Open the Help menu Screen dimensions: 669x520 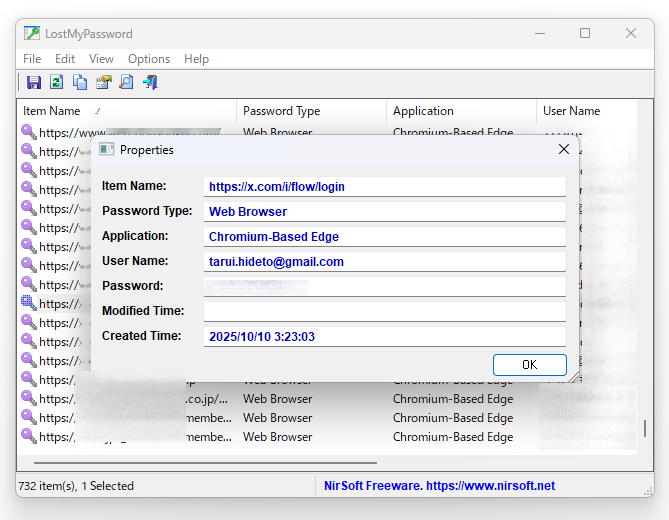(196, 59)
